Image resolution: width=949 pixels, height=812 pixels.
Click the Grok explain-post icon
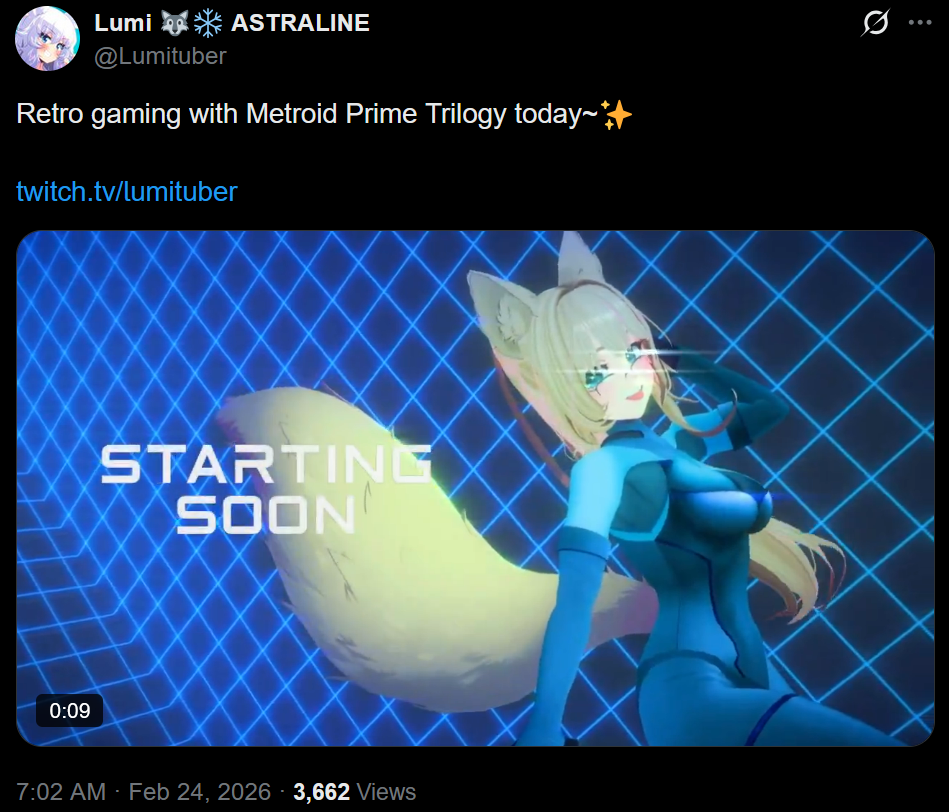click(875, 23)
